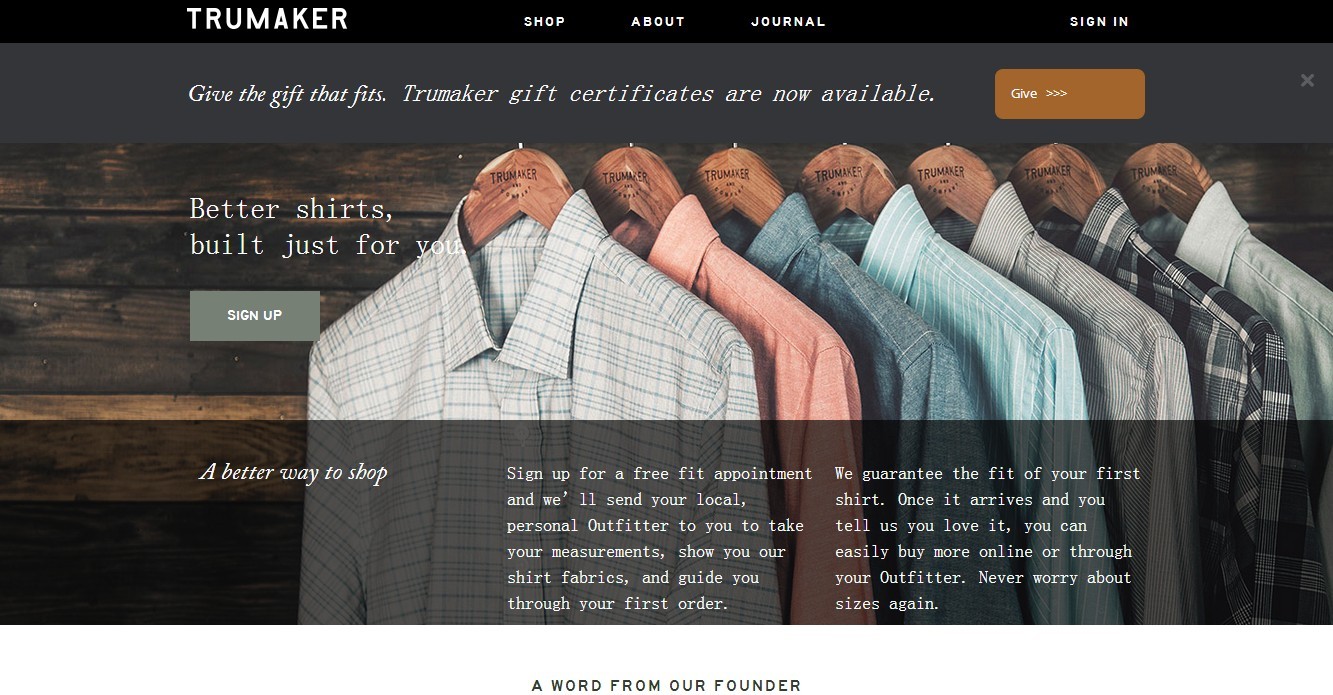Open the SHOP menu
1333x695 pixels.
pos(545,21)
